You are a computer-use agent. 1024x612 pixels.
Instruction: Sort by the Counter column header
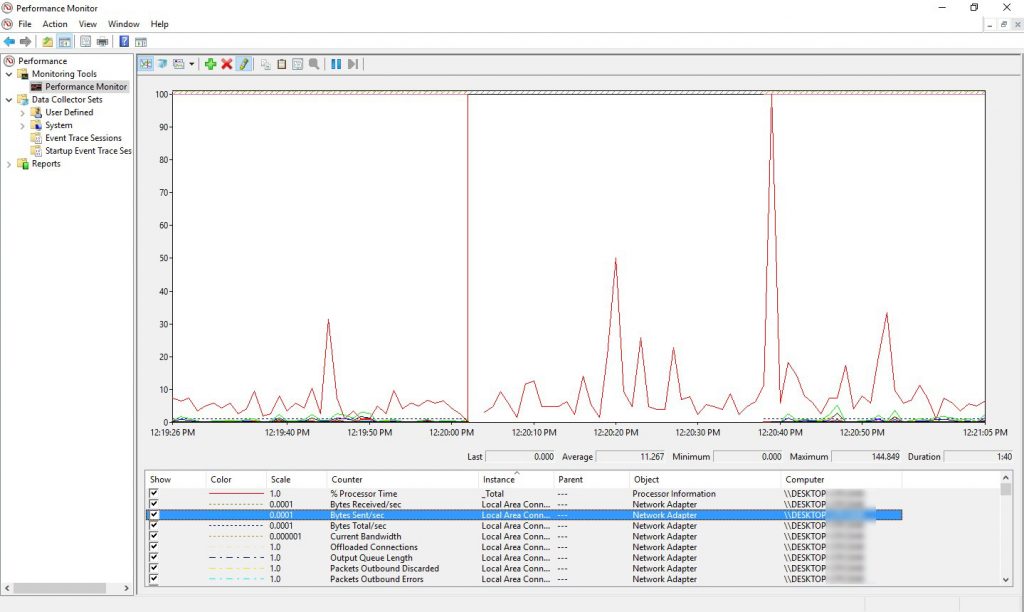(347, 480)
